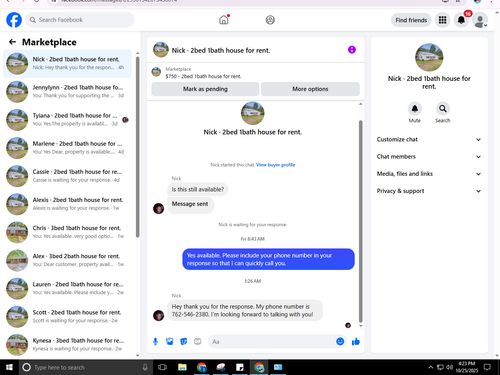This screenshot has height=375, width=500.
Task: Open Windows action center notifications
Action: point(487,367)
